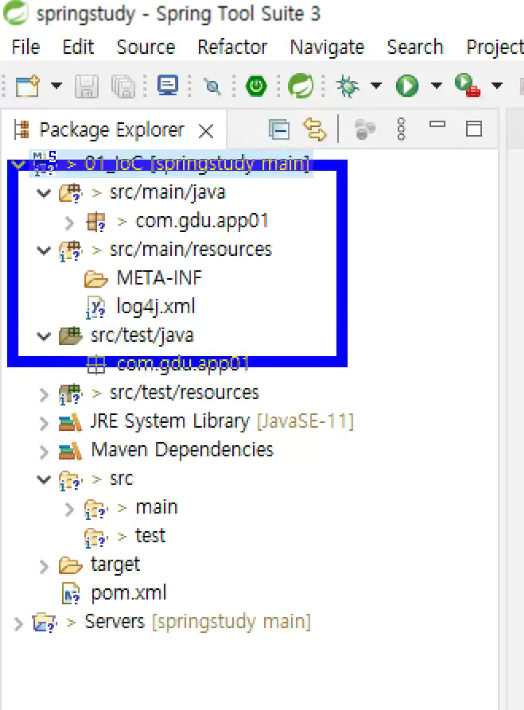Open the Navigate menu
524x710 pixels.
tap(327, 47)
